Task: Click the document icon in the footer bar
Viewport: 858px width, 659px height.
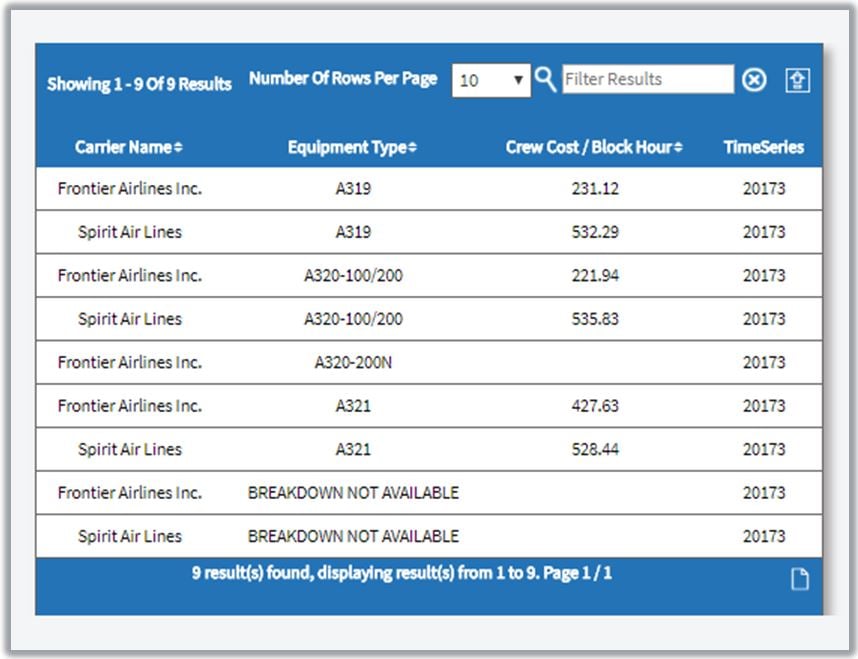Action: (799, 579)
